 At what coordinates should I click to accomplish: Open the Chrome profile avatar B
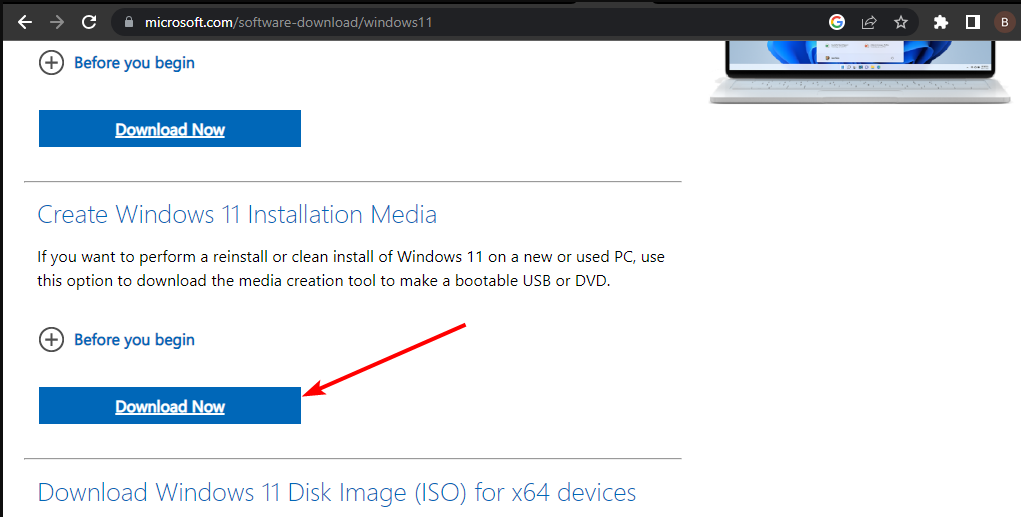coord(1005,22)
